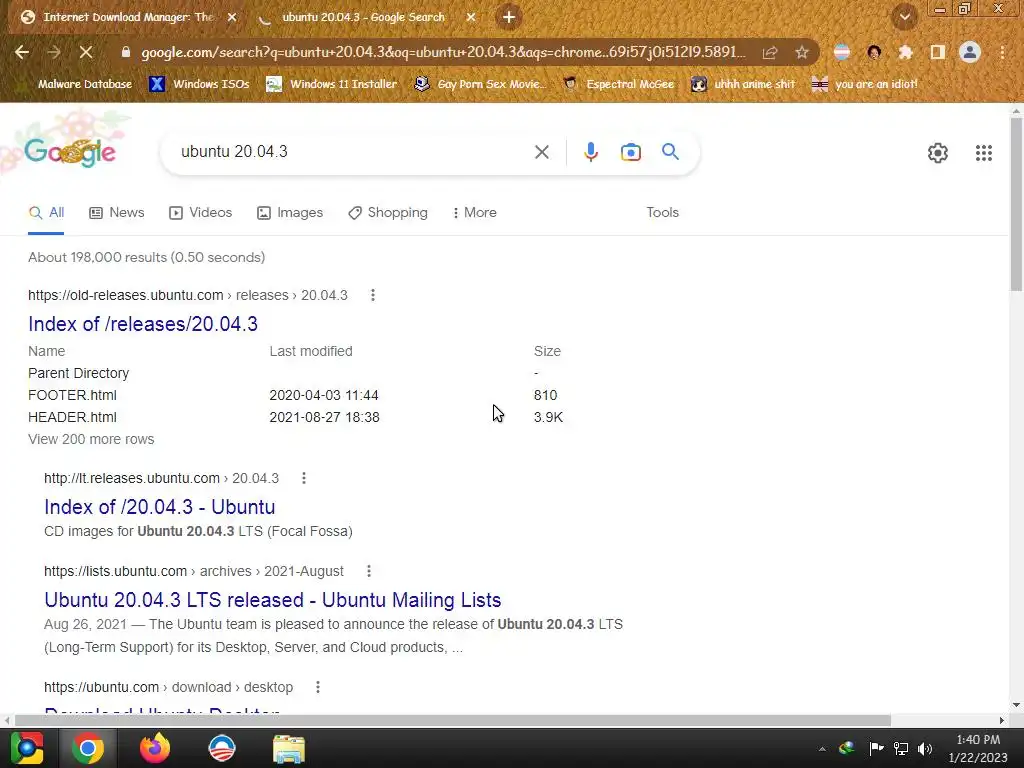Open Windows 11 Installer bookmark
This screenshot has width=1024, height=768.
tap(332, 84)
